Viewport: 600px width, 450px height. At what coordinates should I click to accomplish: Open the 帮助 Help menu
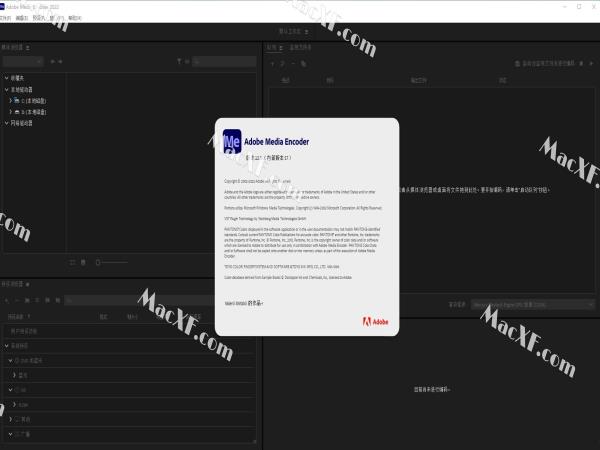[x=75, y=18]
